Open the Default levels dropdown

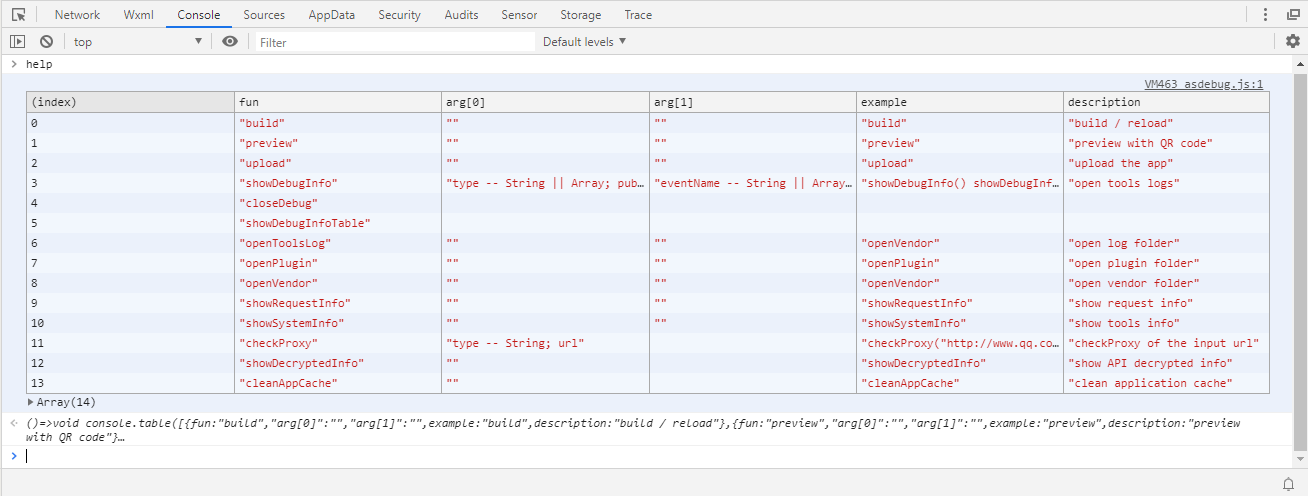[584, 41]
